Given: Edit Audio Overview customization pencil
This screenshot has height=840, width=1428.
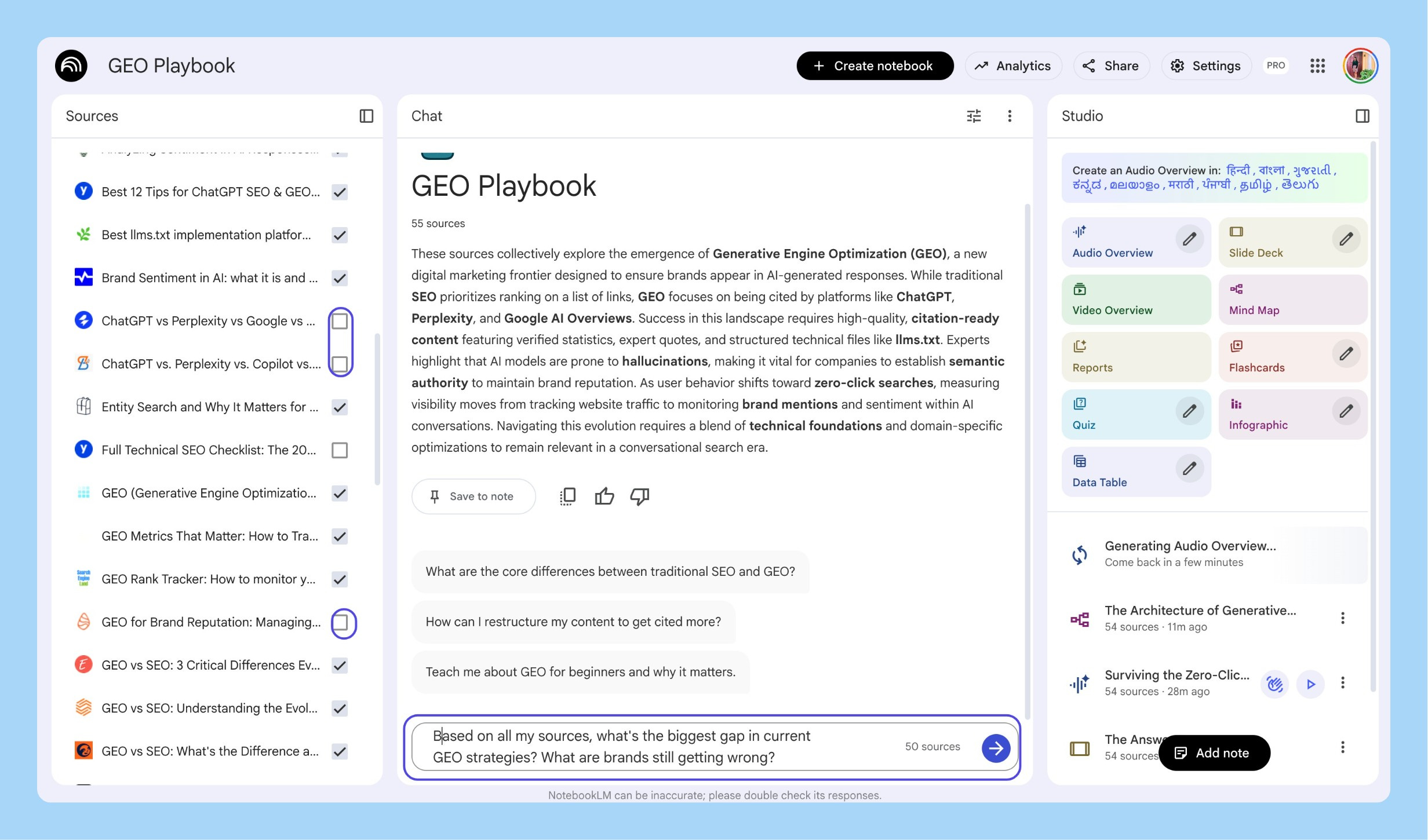Looking at the screenshot, I should pyautogui.click(x=1189, y=239).
